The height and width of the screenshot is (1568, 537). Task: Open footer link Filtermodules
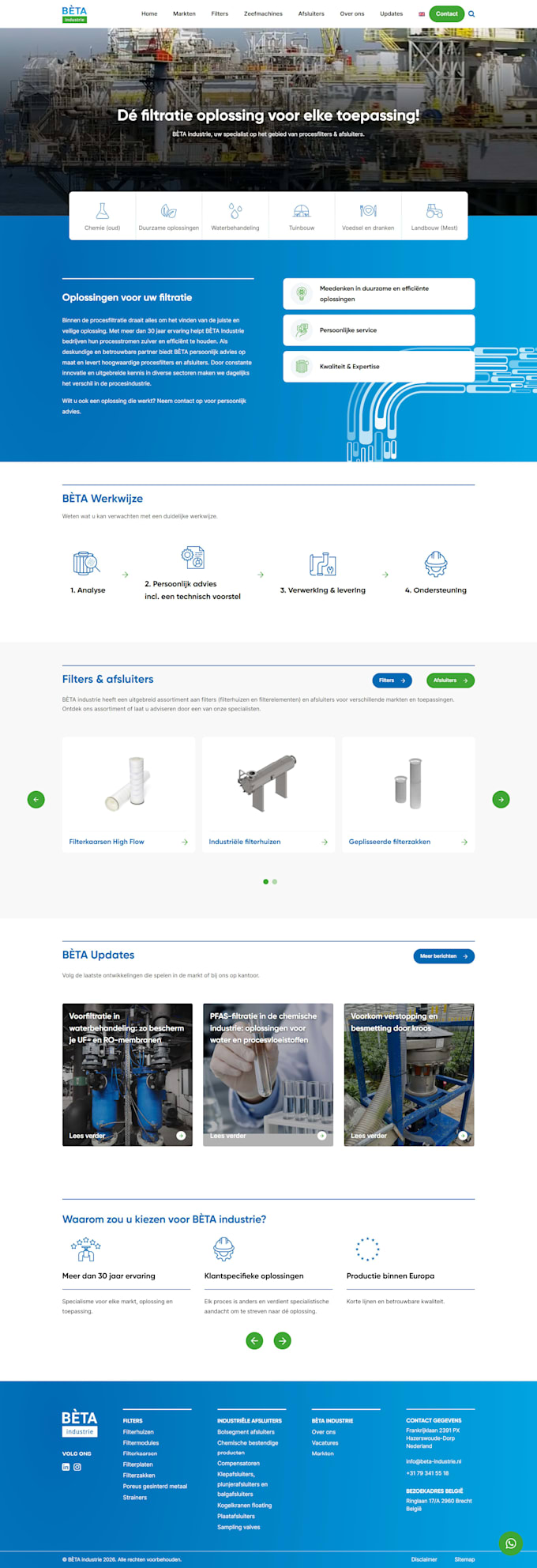141,1443
